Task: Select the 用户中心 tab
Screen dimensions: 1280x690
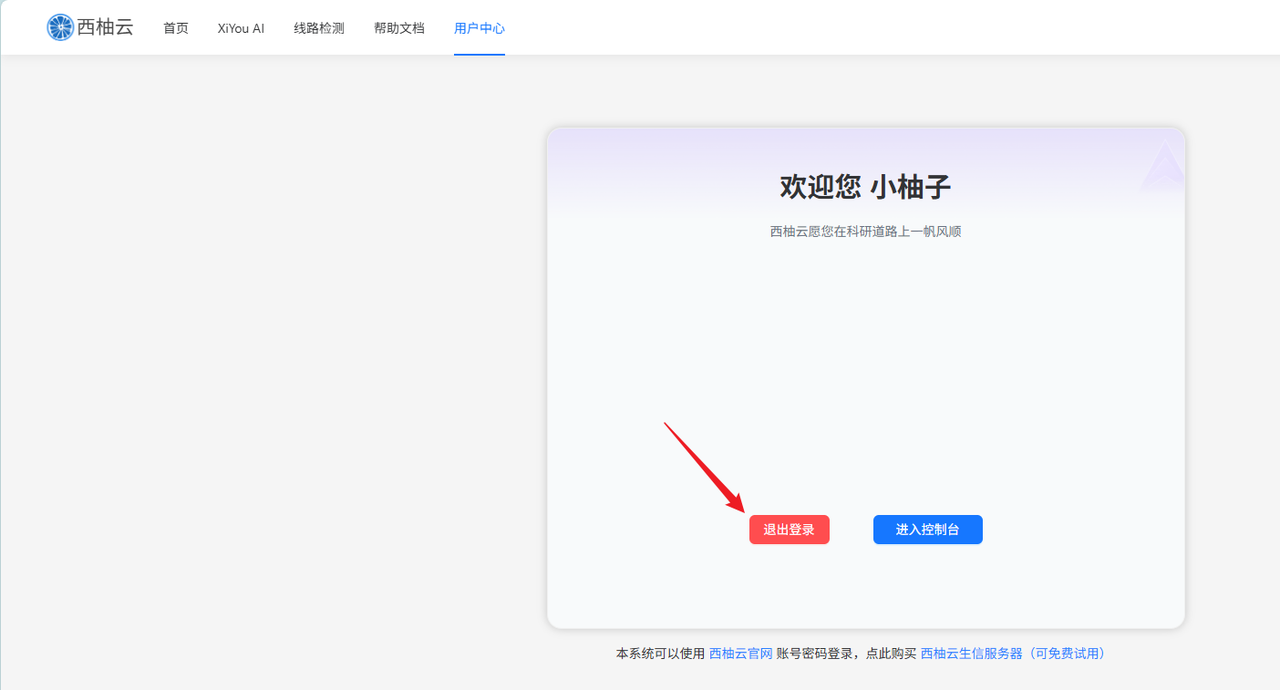Action: 479,28
